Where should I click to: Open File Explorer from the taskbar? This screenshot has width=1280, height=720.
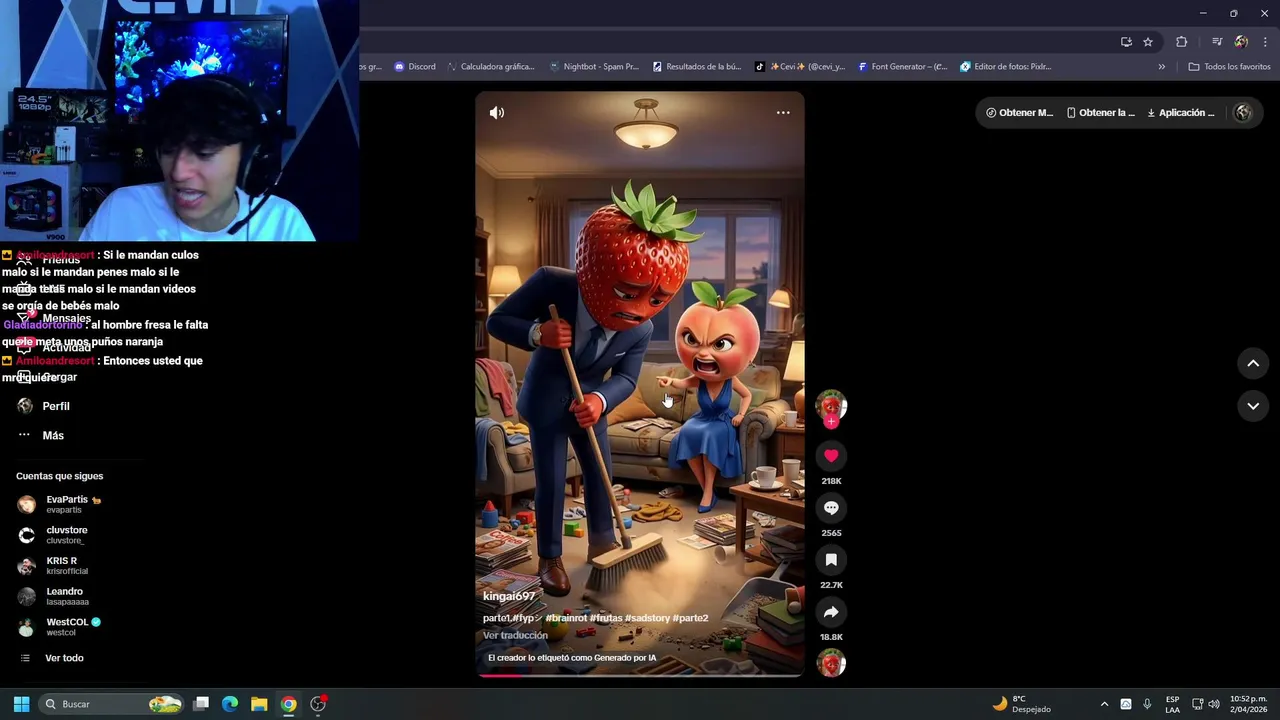(259, 704)
